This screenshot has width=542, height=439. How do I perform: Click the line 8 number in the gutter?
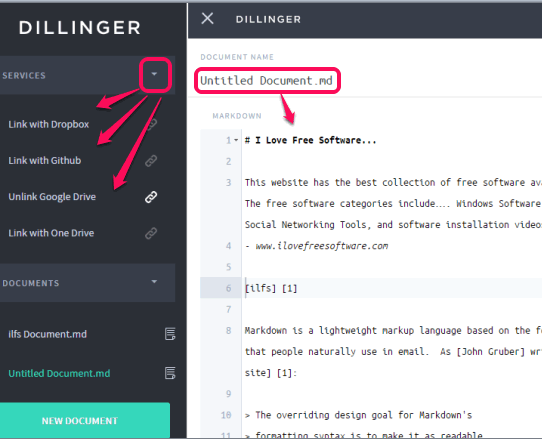[228, 330]
